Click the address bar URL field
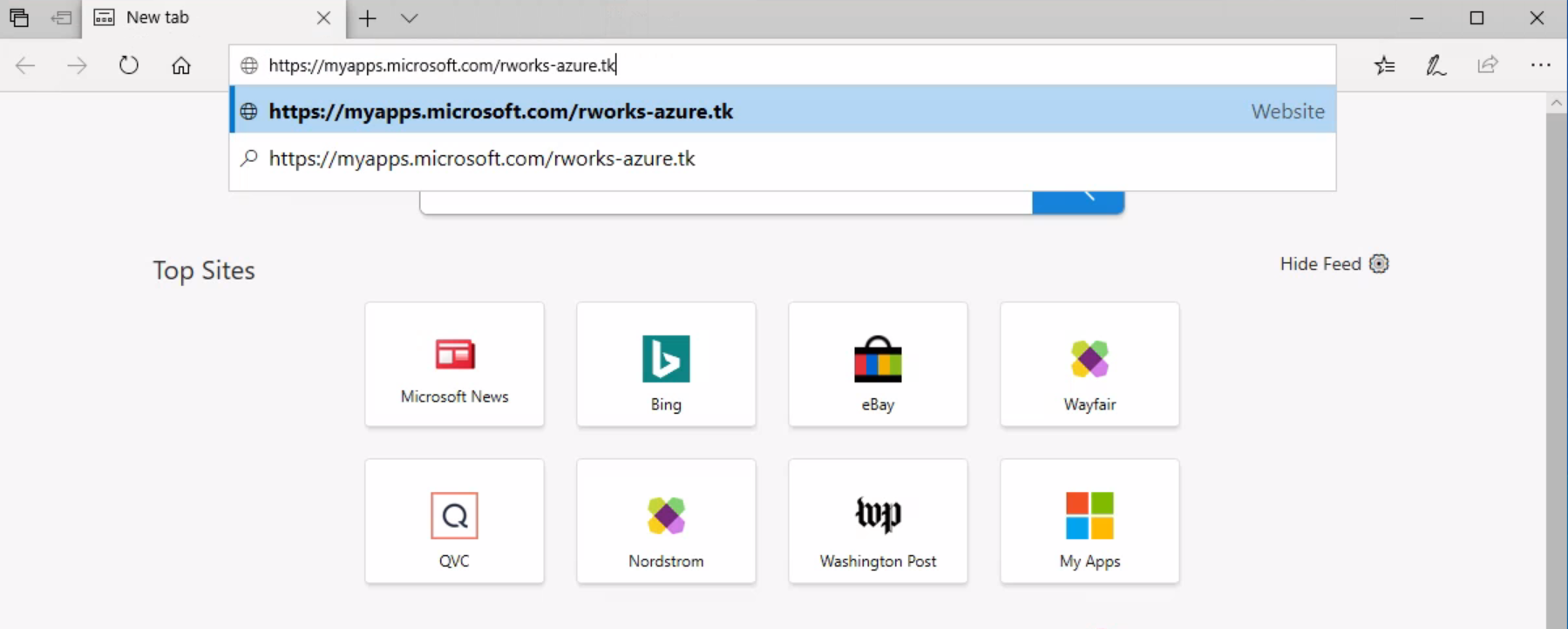Image resolution: width=1568 pixels, height=629 pixels. pyautogui.click(x=783, y=65)
